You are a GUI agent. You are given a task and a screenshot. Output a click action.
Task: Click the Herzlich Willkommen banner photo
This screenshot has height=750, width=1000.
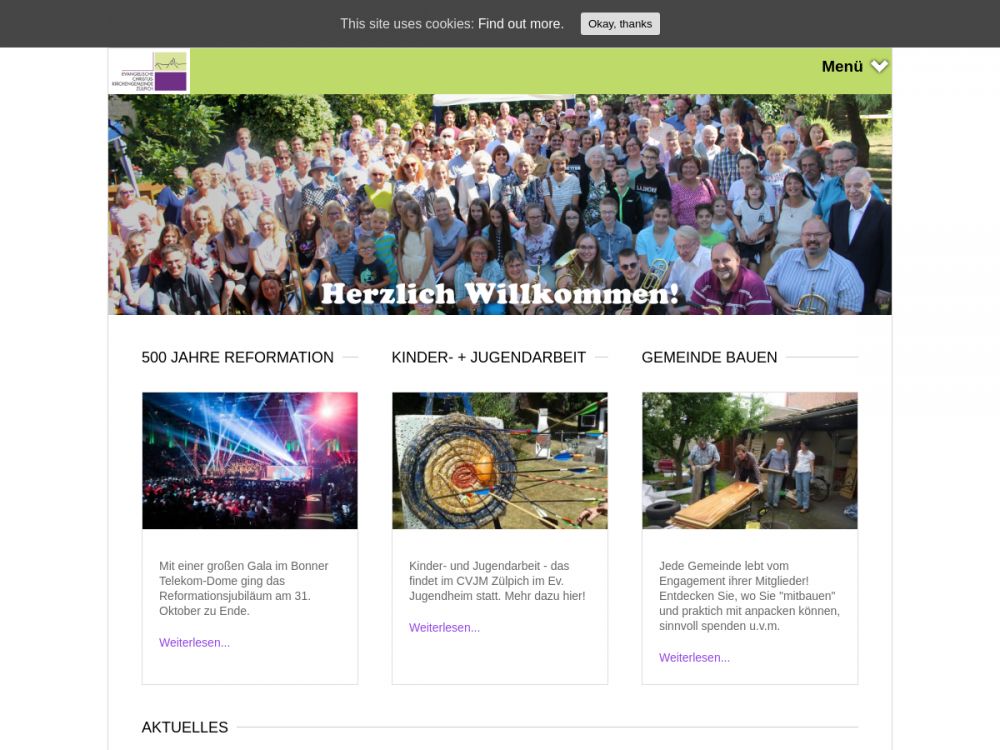(x=500, y=205)
